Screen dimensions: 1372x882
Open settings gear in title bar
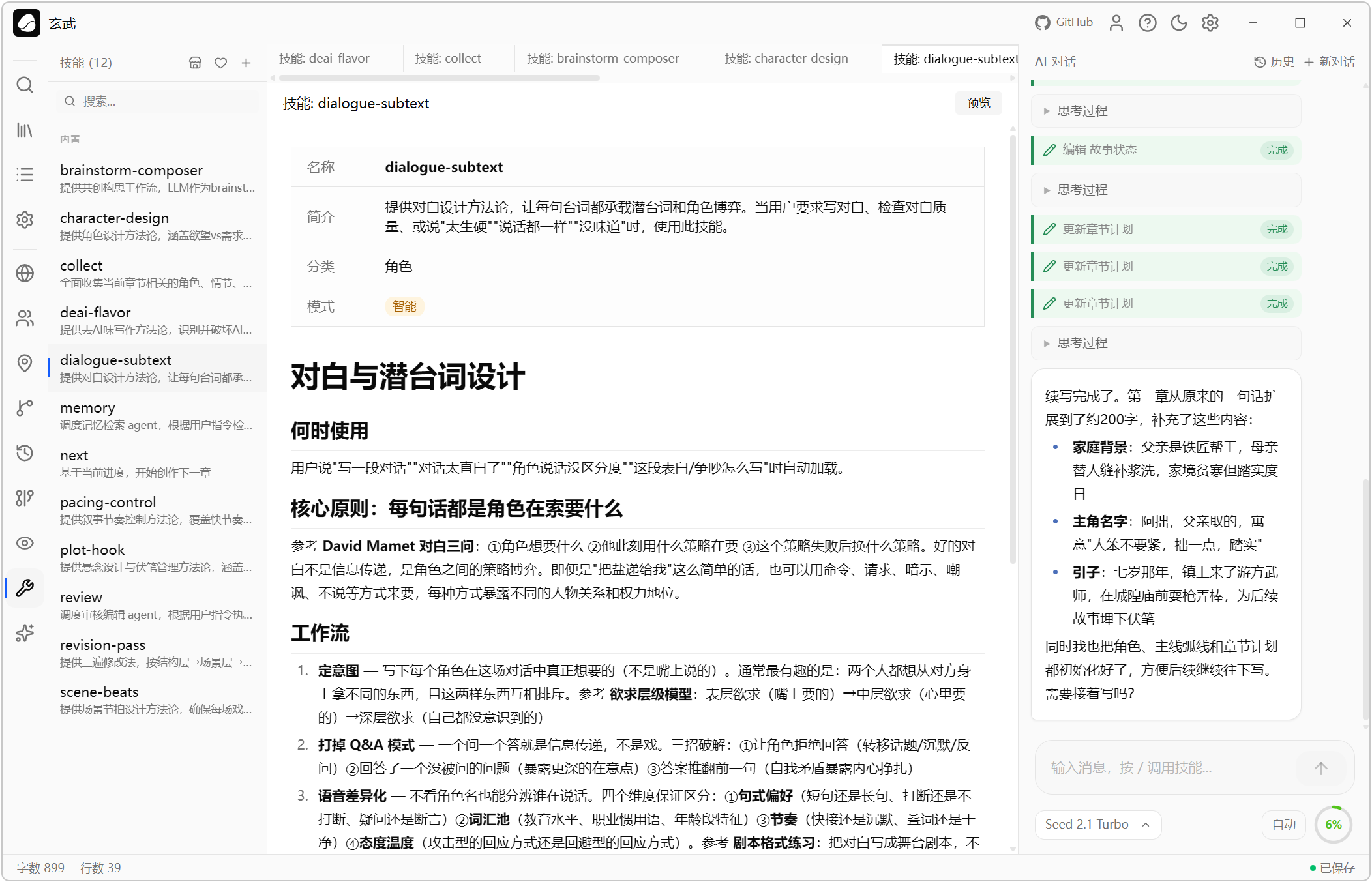1210,23
